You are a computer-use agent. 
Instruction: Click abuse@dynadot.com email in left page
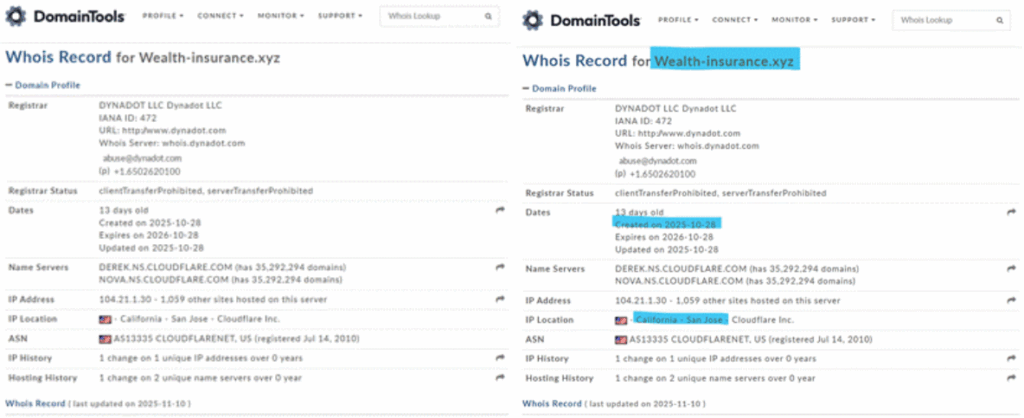tap(142, 158)
